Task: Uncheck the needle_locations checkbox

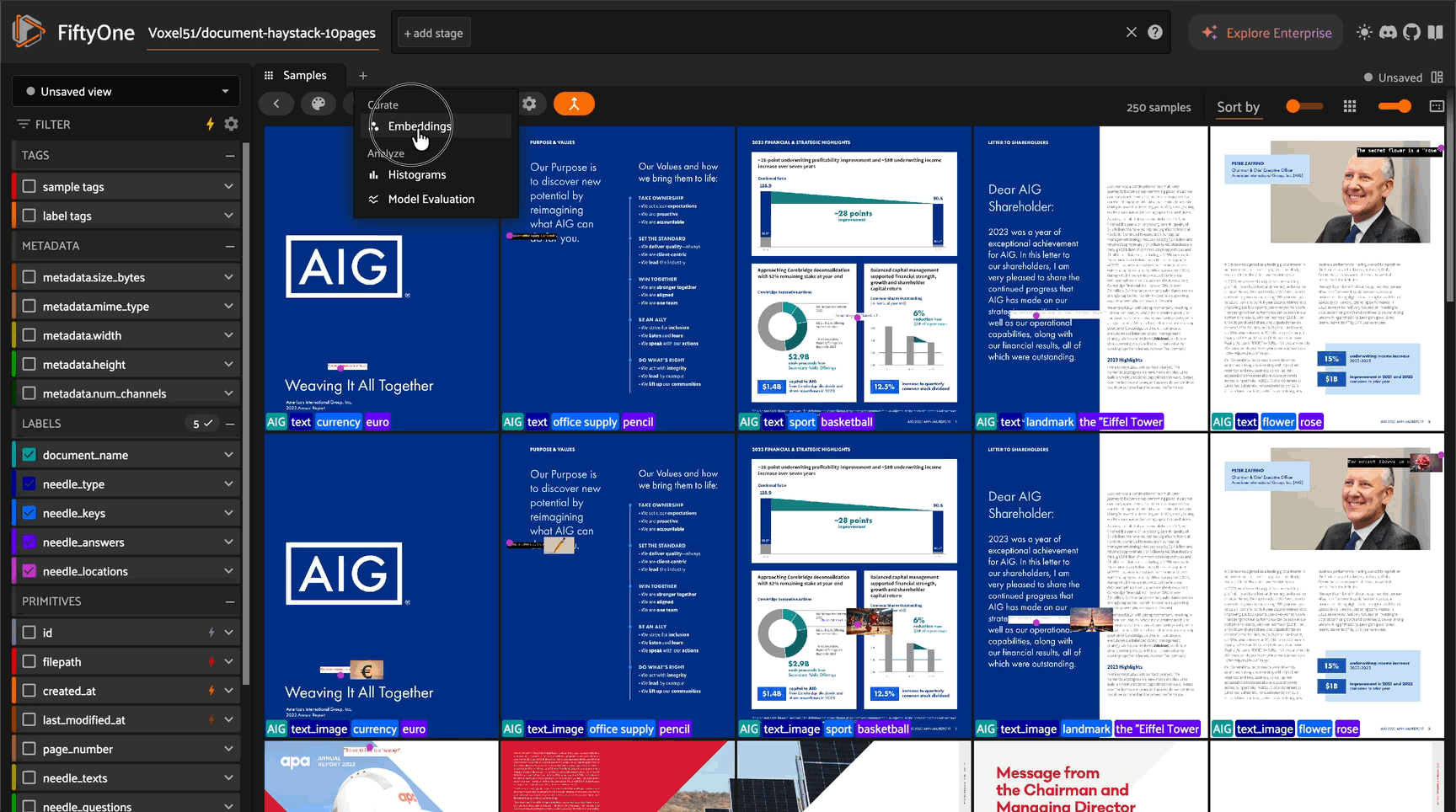Action: [x=29, y=571]
